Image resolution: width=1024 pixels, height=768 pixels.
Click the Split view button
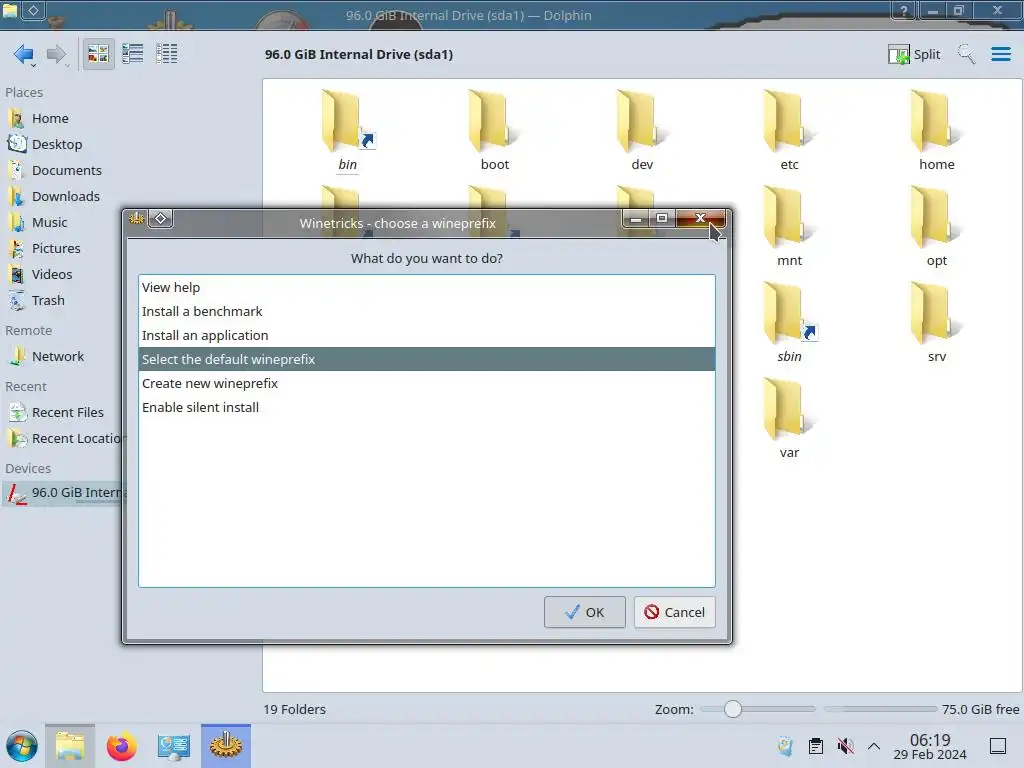click(x=914, y=54)
